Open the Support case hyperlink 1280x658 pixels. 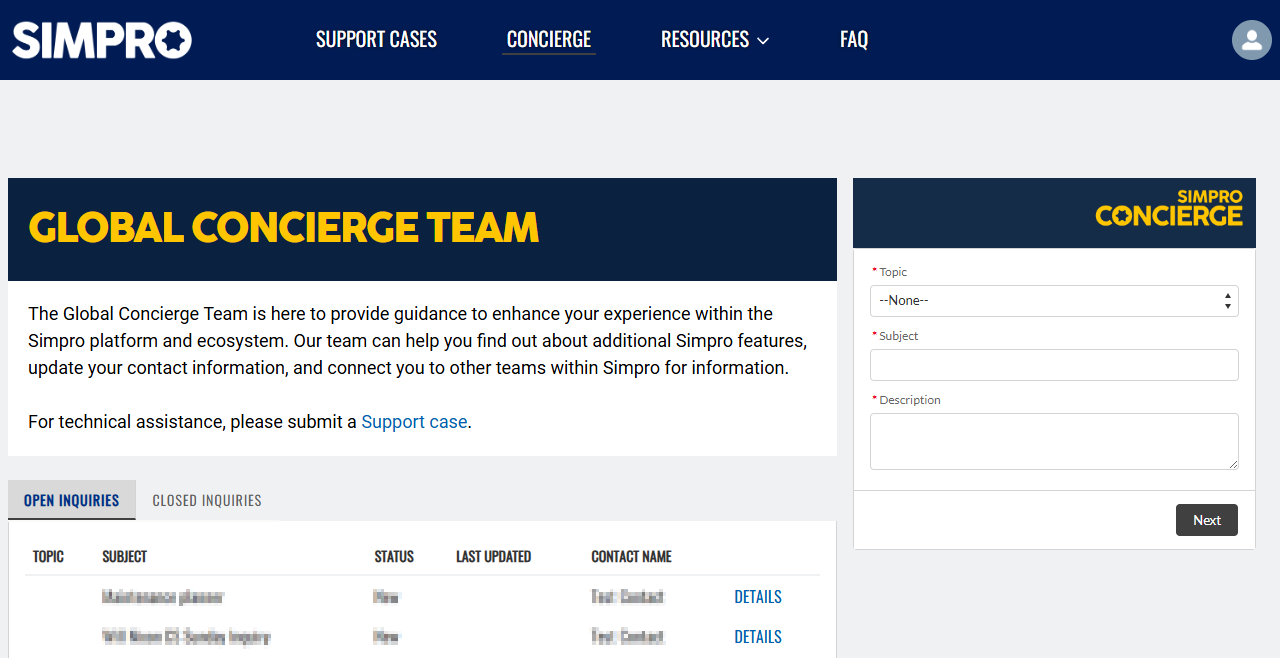[414, 421]
